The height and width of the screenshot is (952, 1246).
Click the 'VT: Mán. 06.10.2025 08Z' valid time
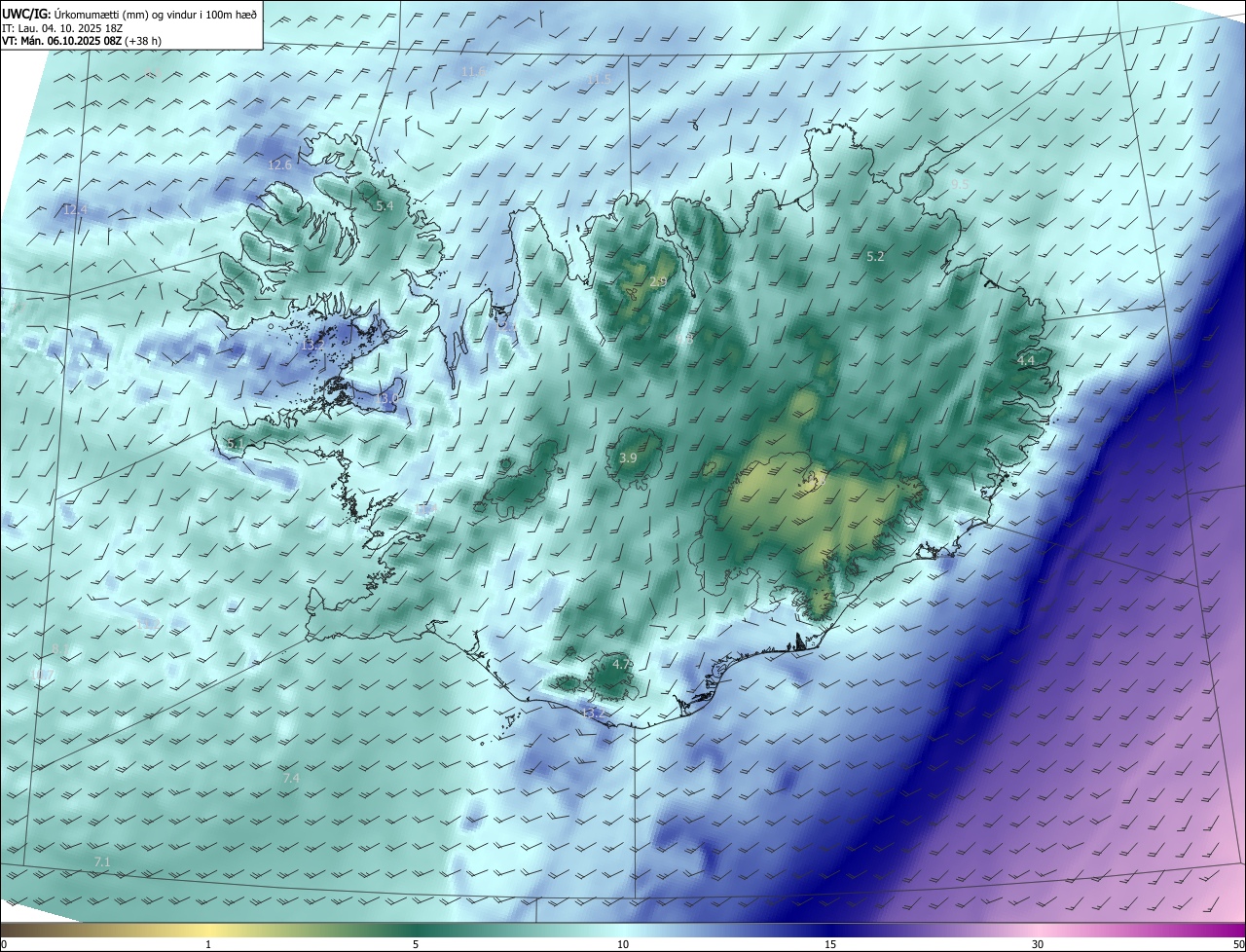(61, 41)
